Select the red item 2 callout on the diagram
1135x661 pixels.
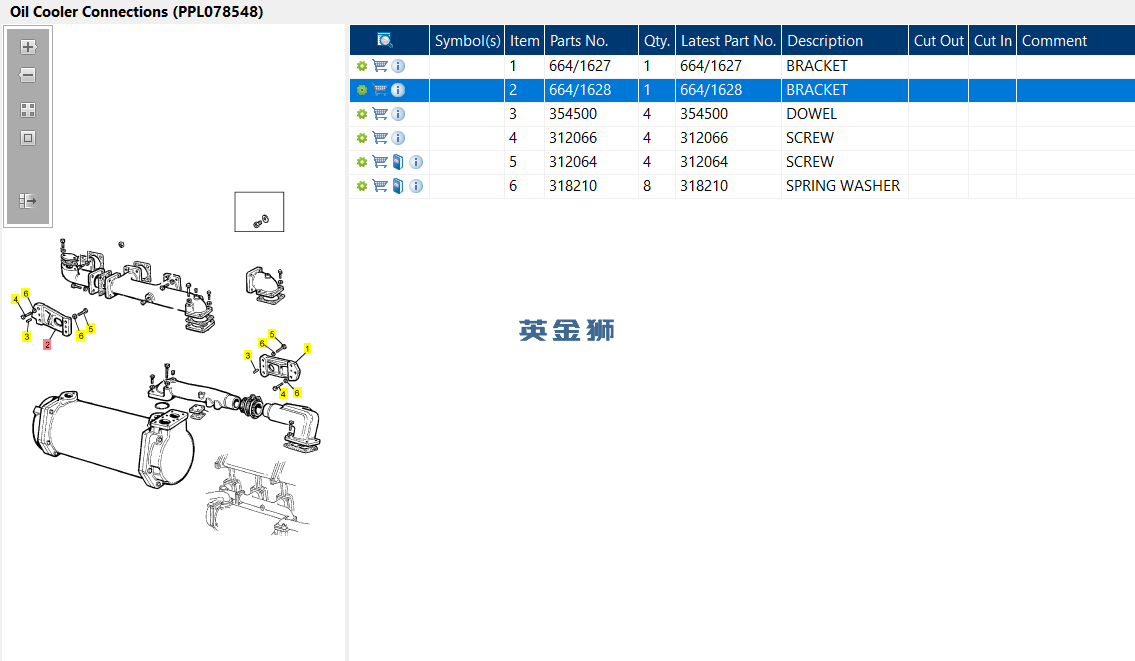click(47, 345)
